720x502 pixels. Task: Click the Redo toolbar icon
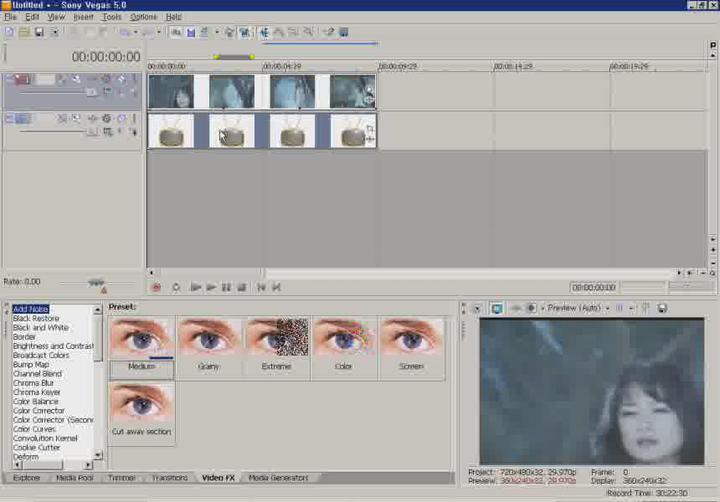(148, 32)
